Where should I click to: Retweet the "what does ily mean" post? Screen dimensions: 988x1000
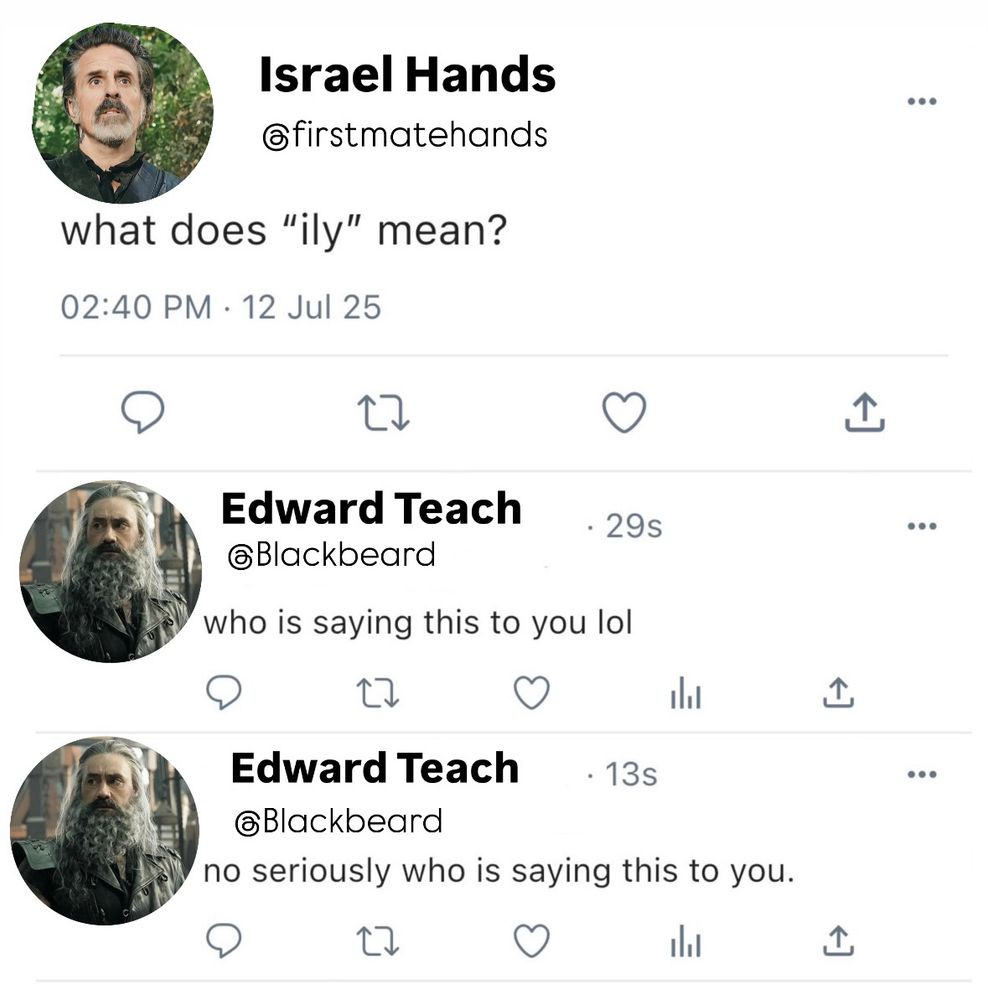380,410
